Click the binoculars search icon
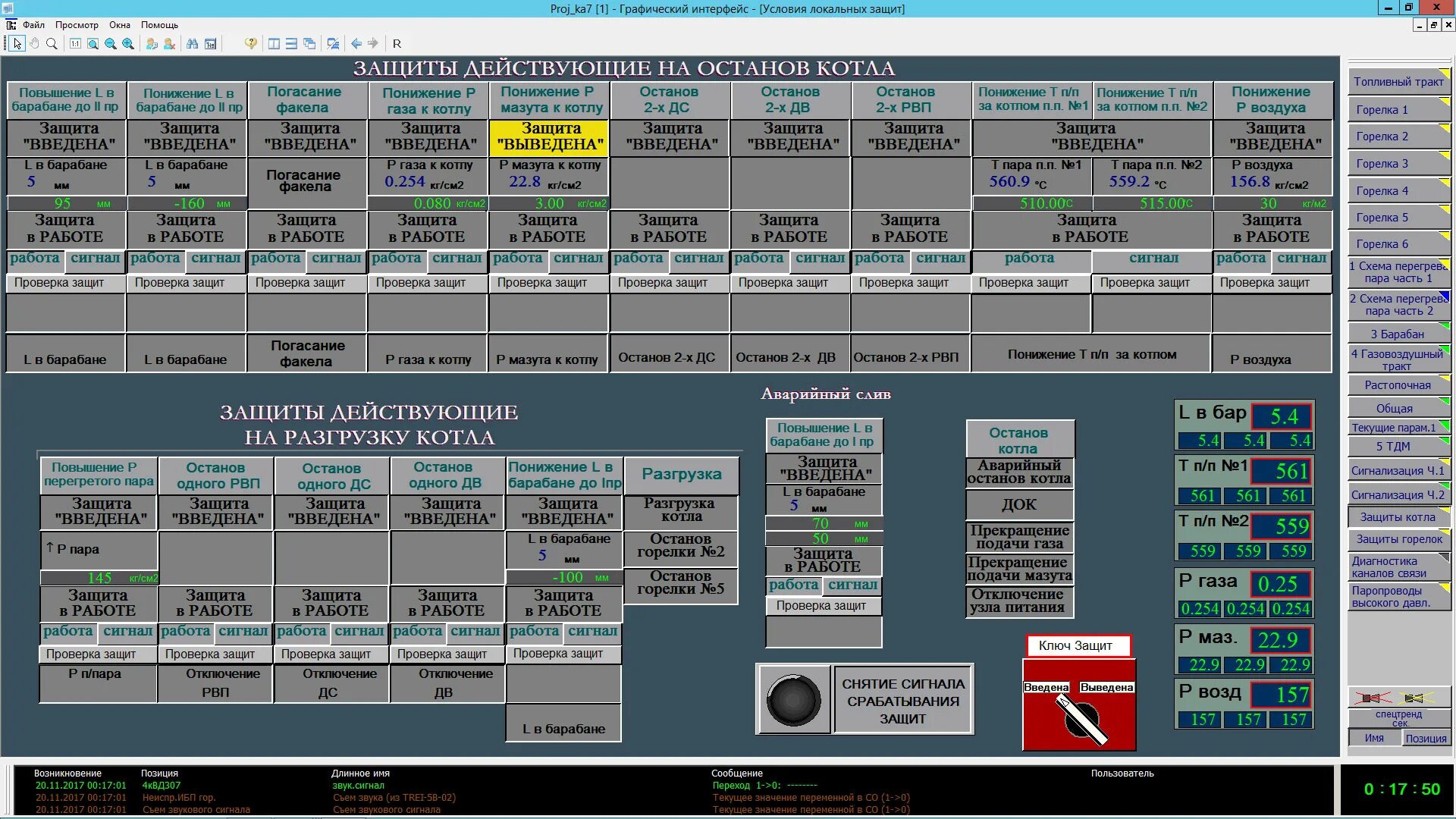Image resolution: width=1456 pixels, height=819 pixels. 192,43
